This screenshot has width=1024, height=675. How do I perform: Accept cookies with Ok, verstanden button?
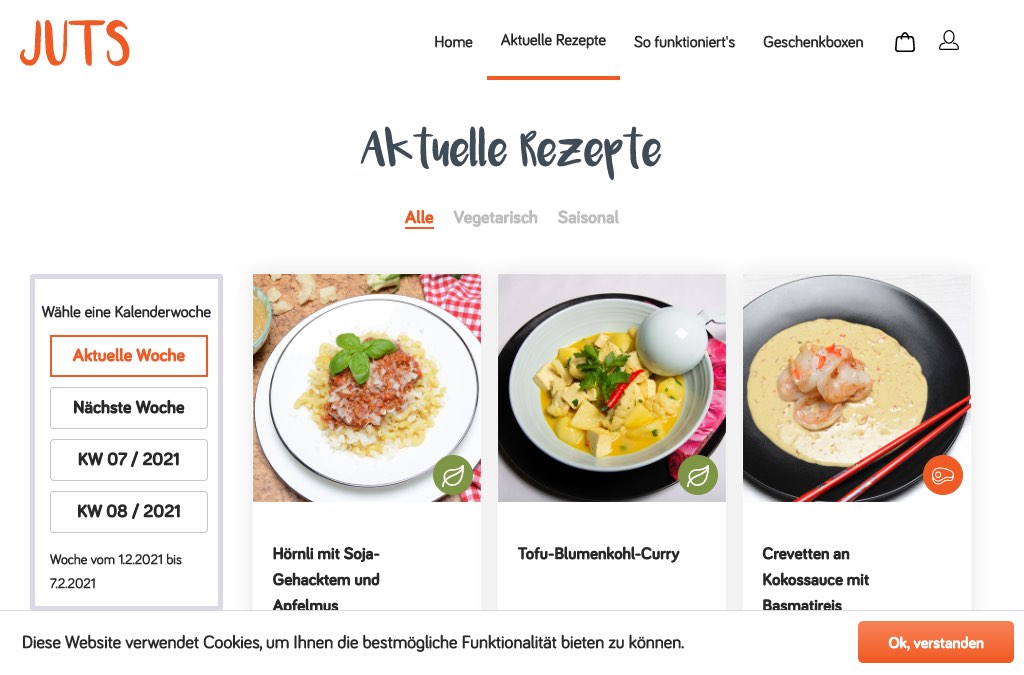pos(936,642)
